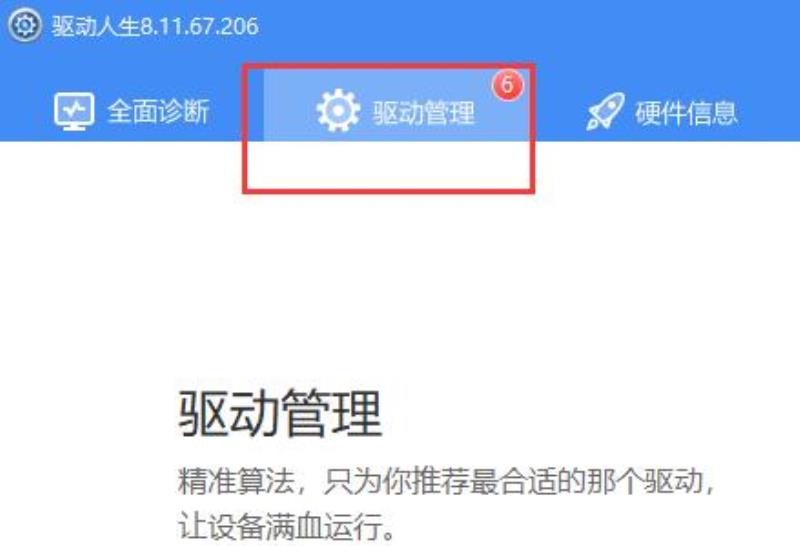Screen dimensions: 800x546
Task: Click the monitor icon beside 全面诊断
Action: point(74,111)
